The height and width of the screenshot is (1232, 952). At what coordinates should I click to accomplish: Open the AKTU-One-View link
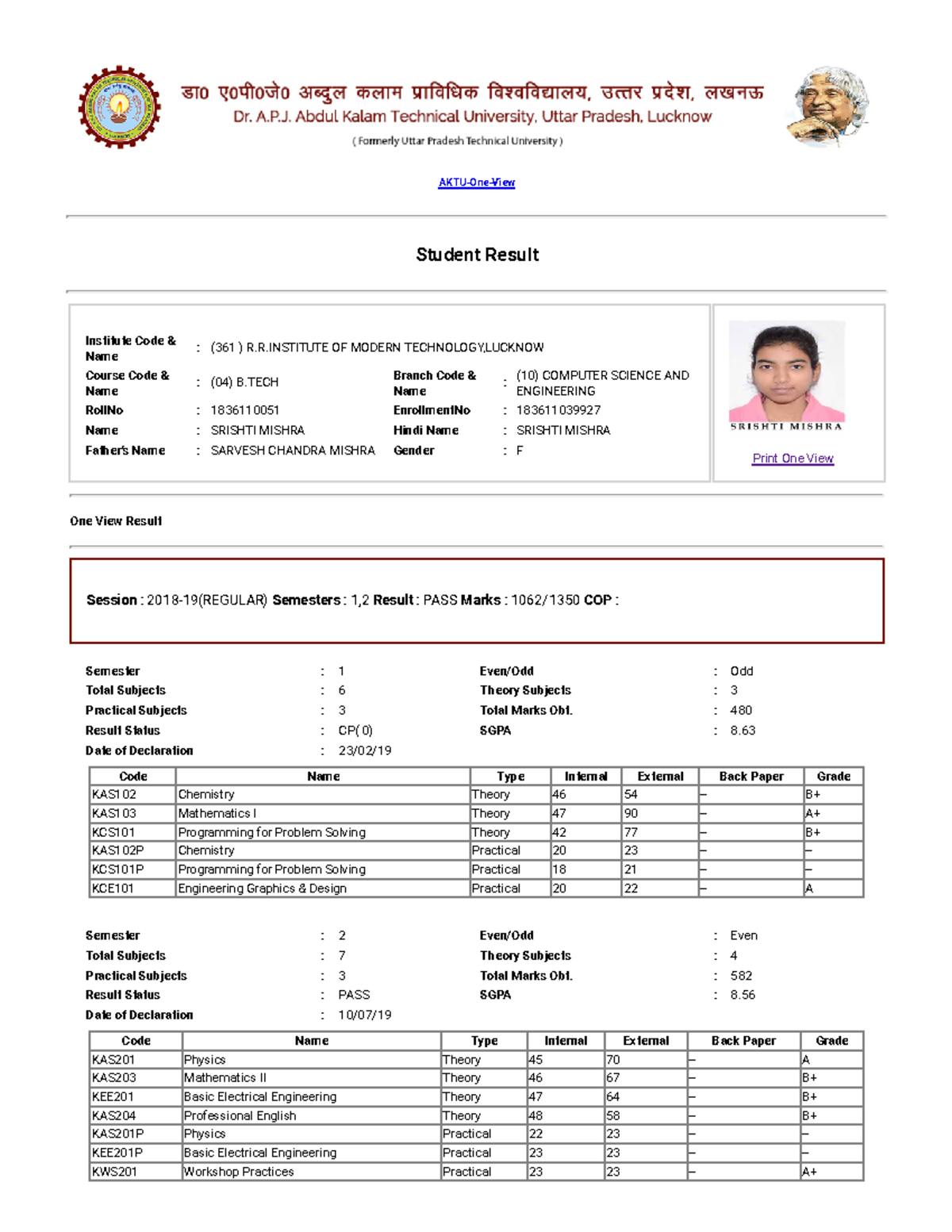(475, 183)
